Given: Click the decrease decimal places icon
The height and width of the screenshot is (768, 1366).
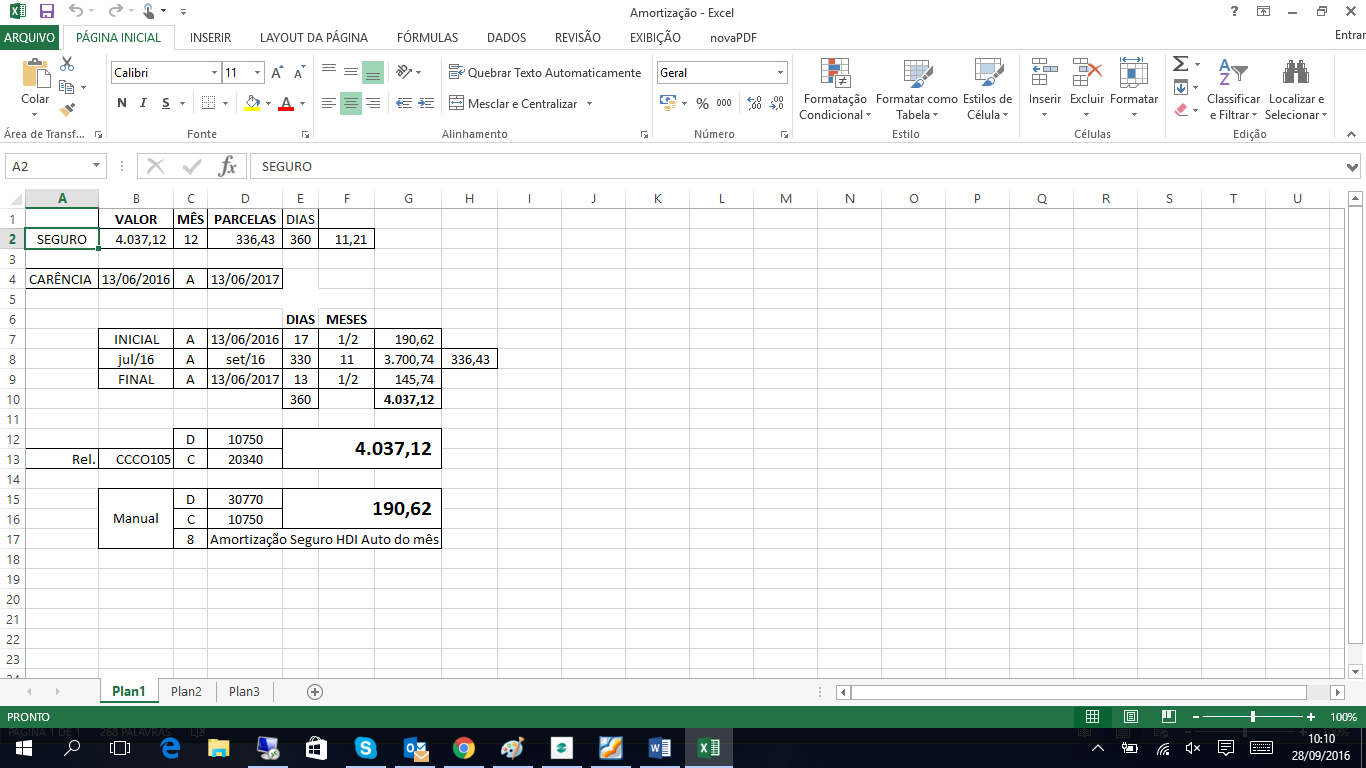Looking at the screenshot, I should tap(777, 103).
